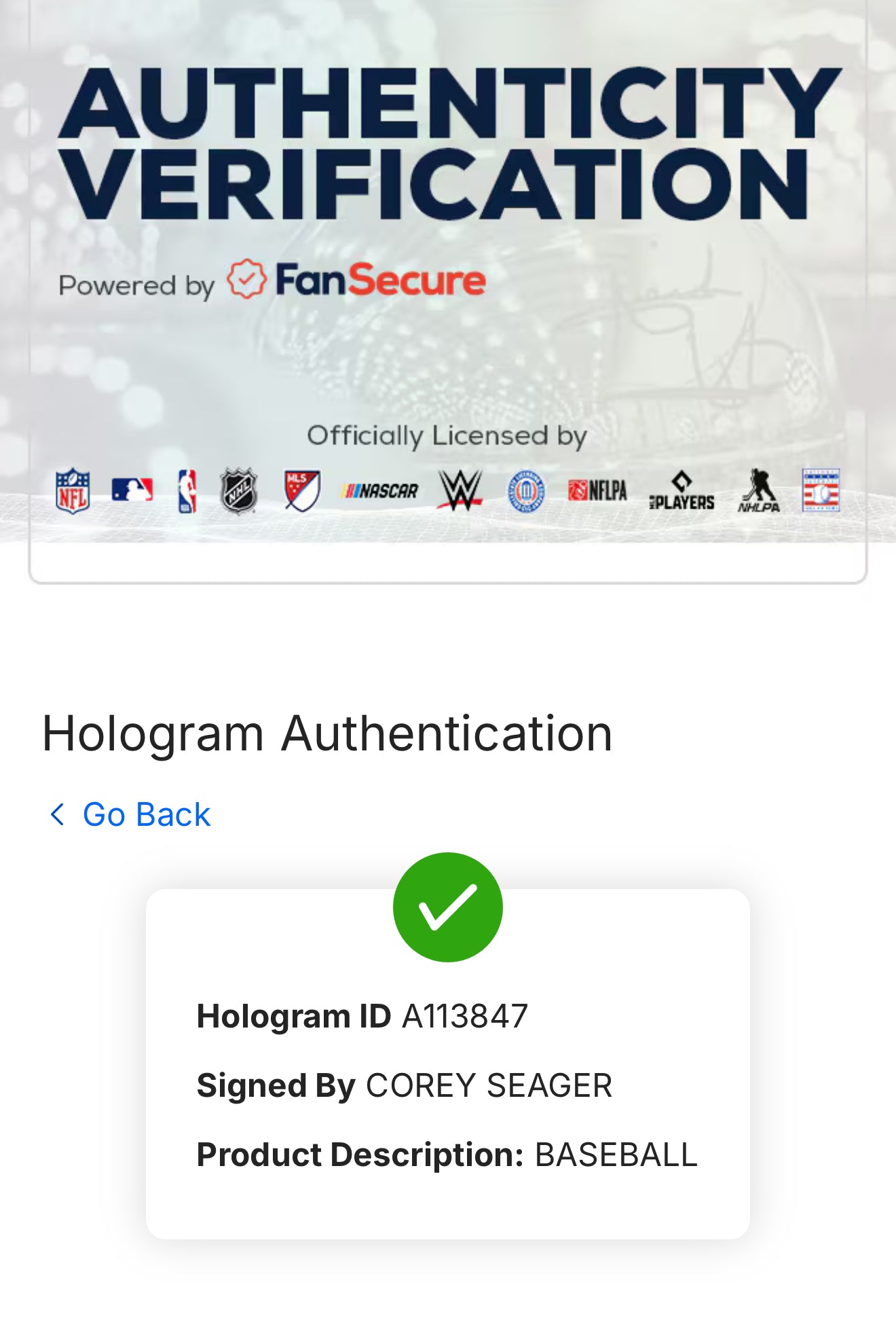896x1344 pixels.
Task: Click the WWE logo
Action: click(x=460, y=490)
